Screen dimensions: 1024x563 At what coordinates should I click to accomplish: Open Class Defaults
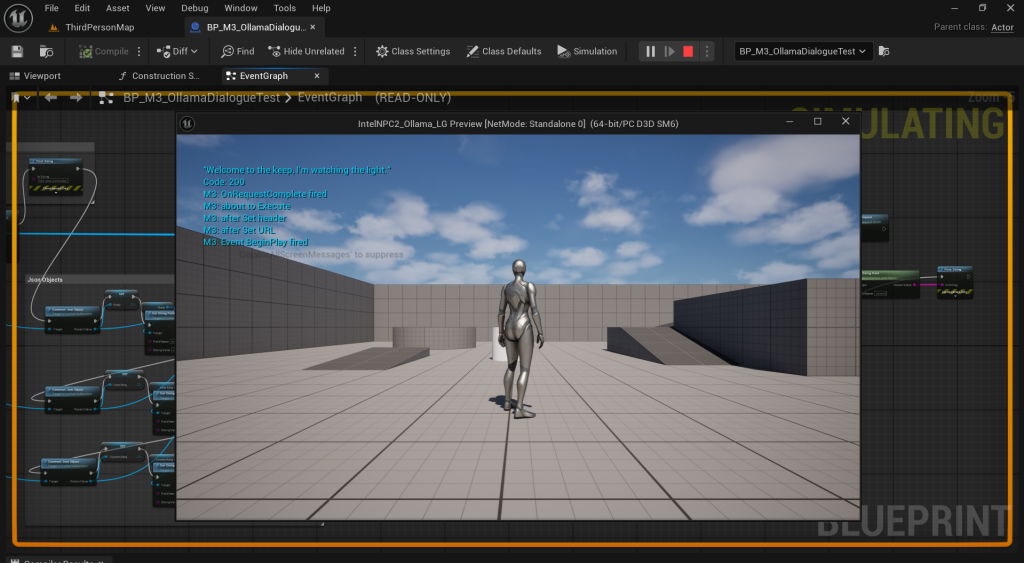[504, 52]
